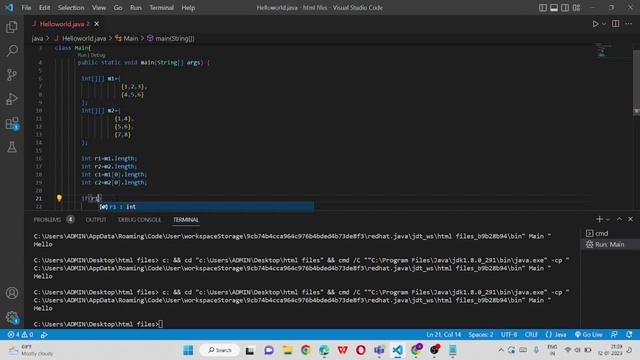
Task: Change the UTF-8 encoding setting
Action: (x=509, y=335)
